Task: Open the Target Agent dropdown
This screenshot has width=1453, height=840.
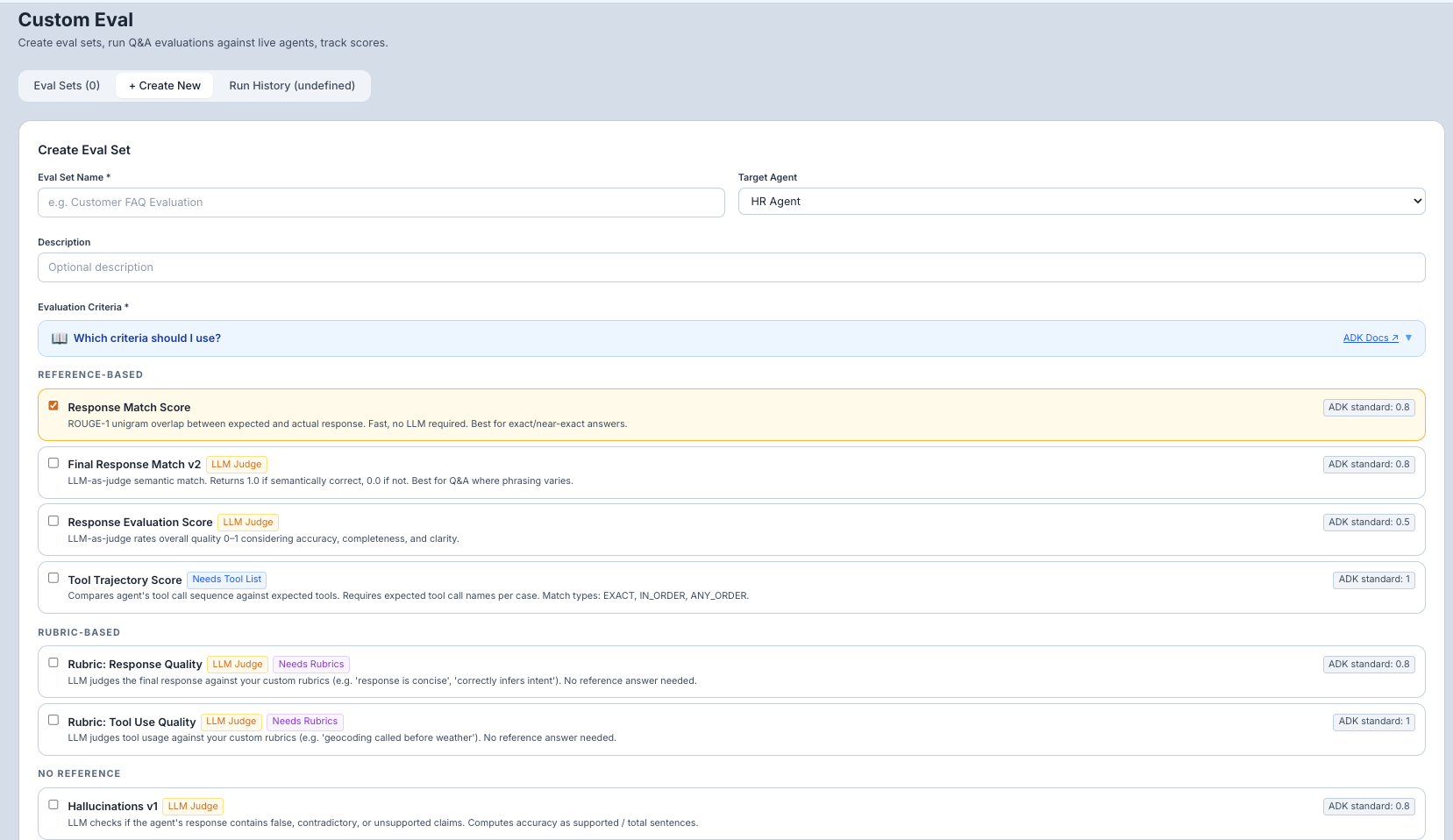Action: click(1082, 201)
